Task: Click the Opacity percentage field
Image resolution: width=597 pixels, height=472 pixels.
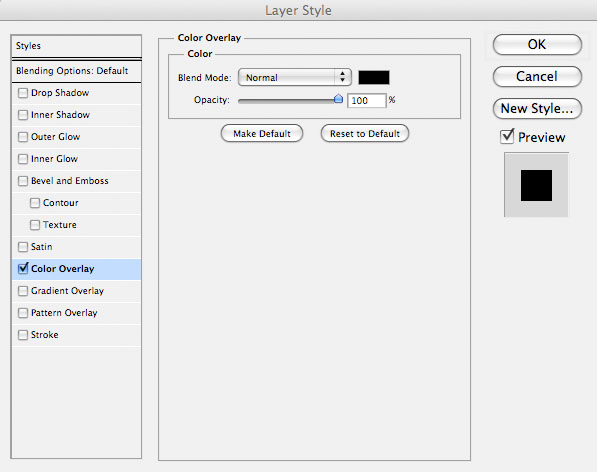Action: [367, 100]
